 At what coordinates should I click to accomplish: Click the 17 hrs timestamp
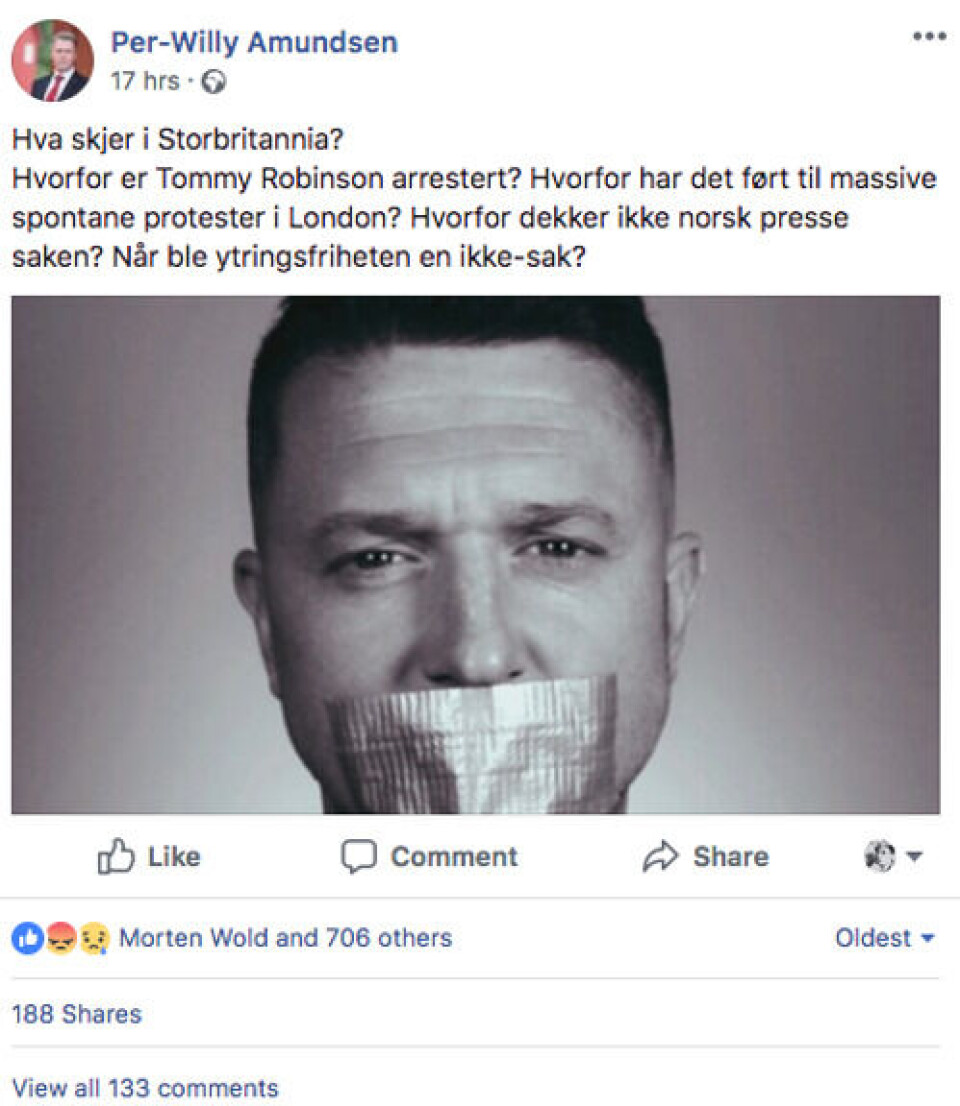[x=145, y=82]
